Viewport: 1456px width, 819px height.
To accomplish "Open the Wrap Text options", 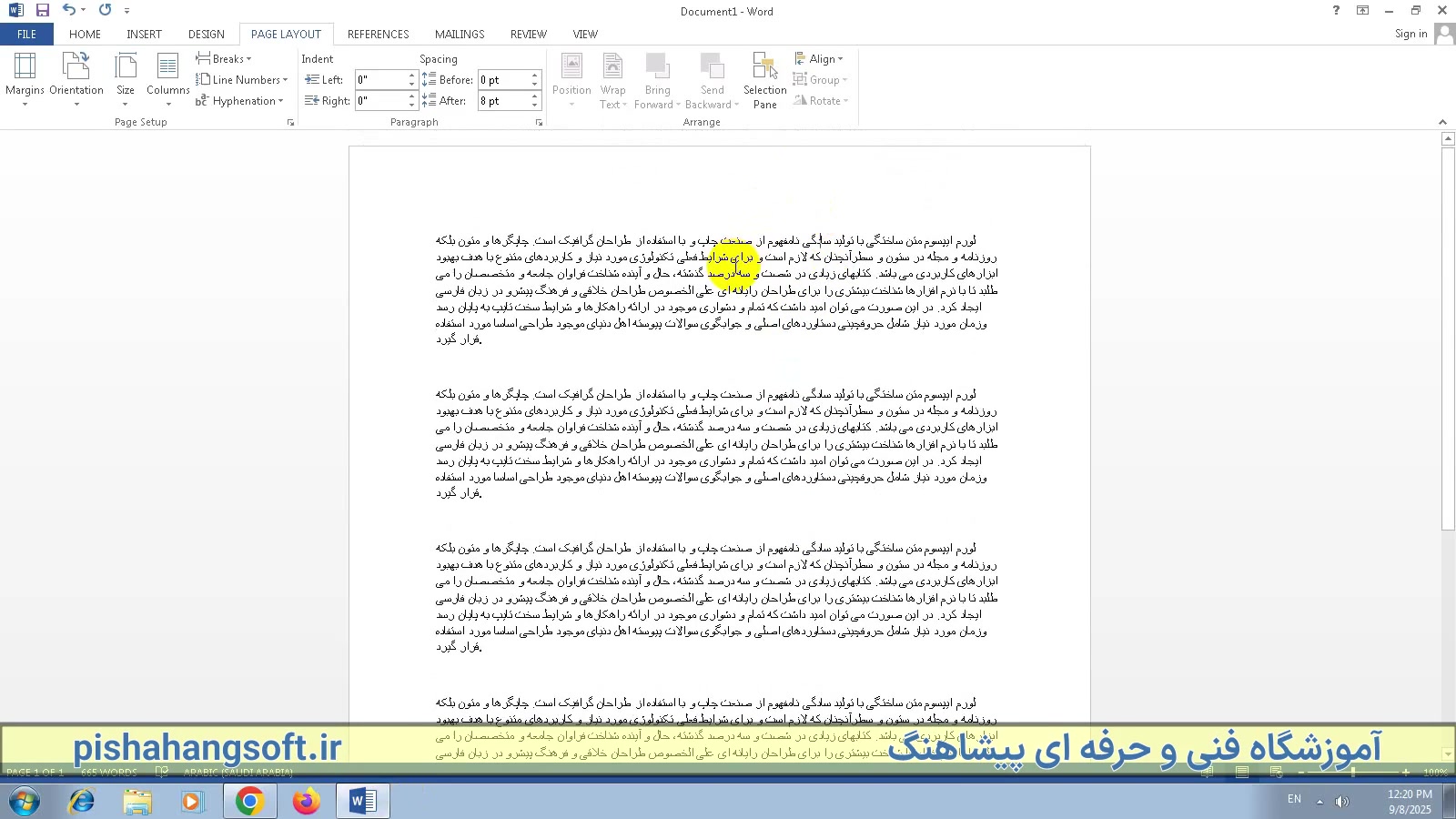I will (x=613, y=80).
